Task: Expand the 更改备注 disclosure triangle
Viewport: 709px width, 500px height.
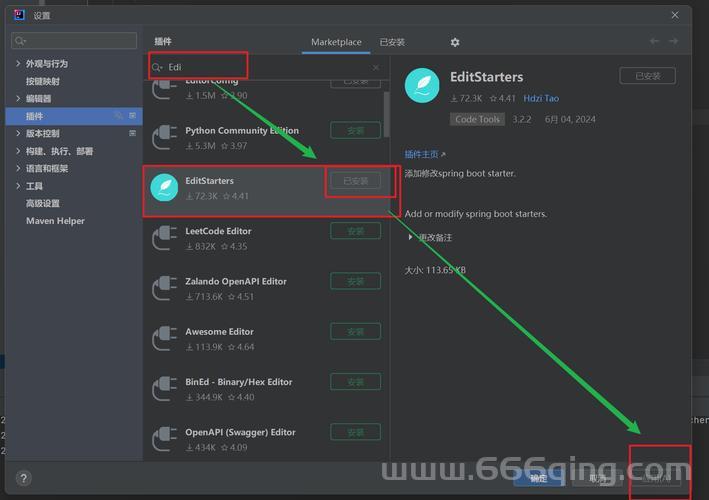Action: click(x=410, y=237)
